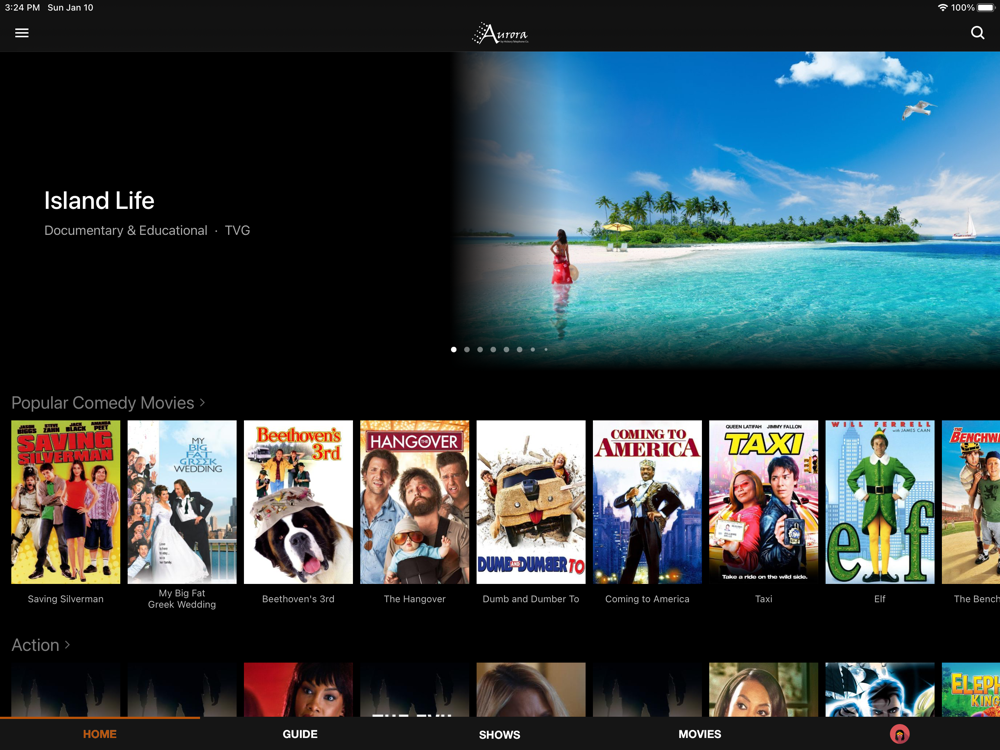Open the SHOWS tab
Viewport: 1000px width, 750px height.
pos(499,735)
